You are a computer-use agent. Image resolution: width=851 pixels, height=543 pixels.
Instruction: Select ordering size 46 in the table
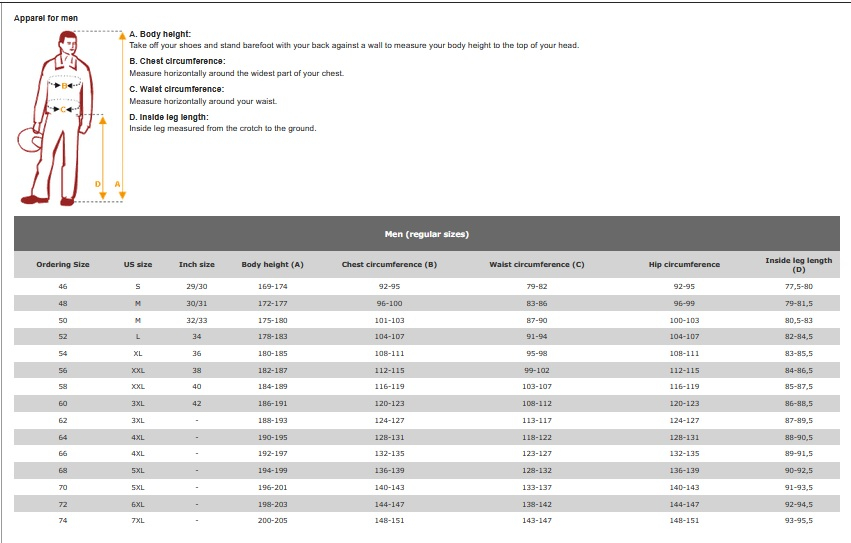63,286
